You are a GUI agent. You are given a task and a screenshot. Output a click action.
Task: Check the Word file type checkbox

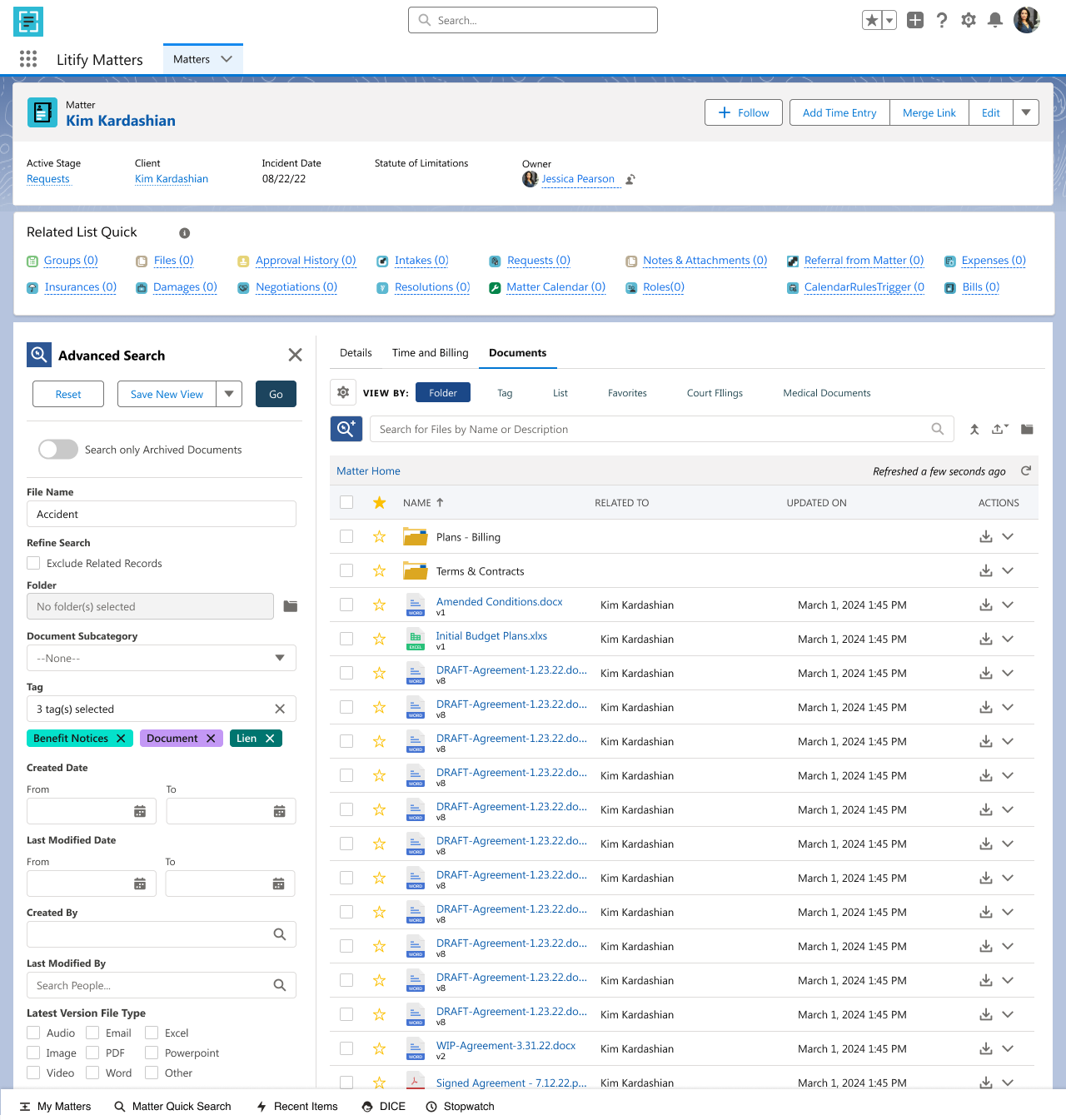[92, 1073]
